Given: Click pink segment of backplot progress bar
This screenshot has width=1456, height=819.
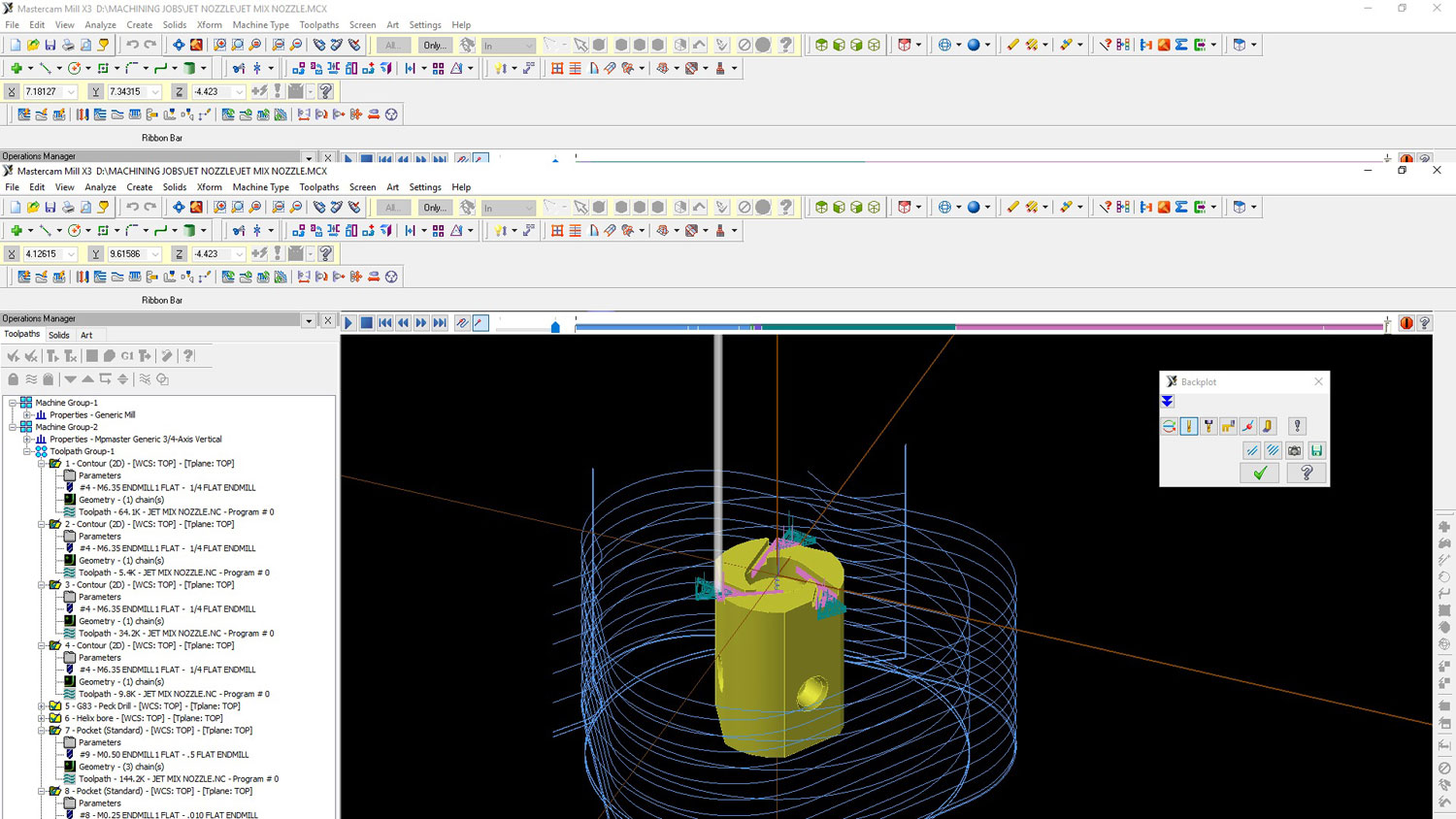Looking at the screenshot, I should click(1169, 327).
